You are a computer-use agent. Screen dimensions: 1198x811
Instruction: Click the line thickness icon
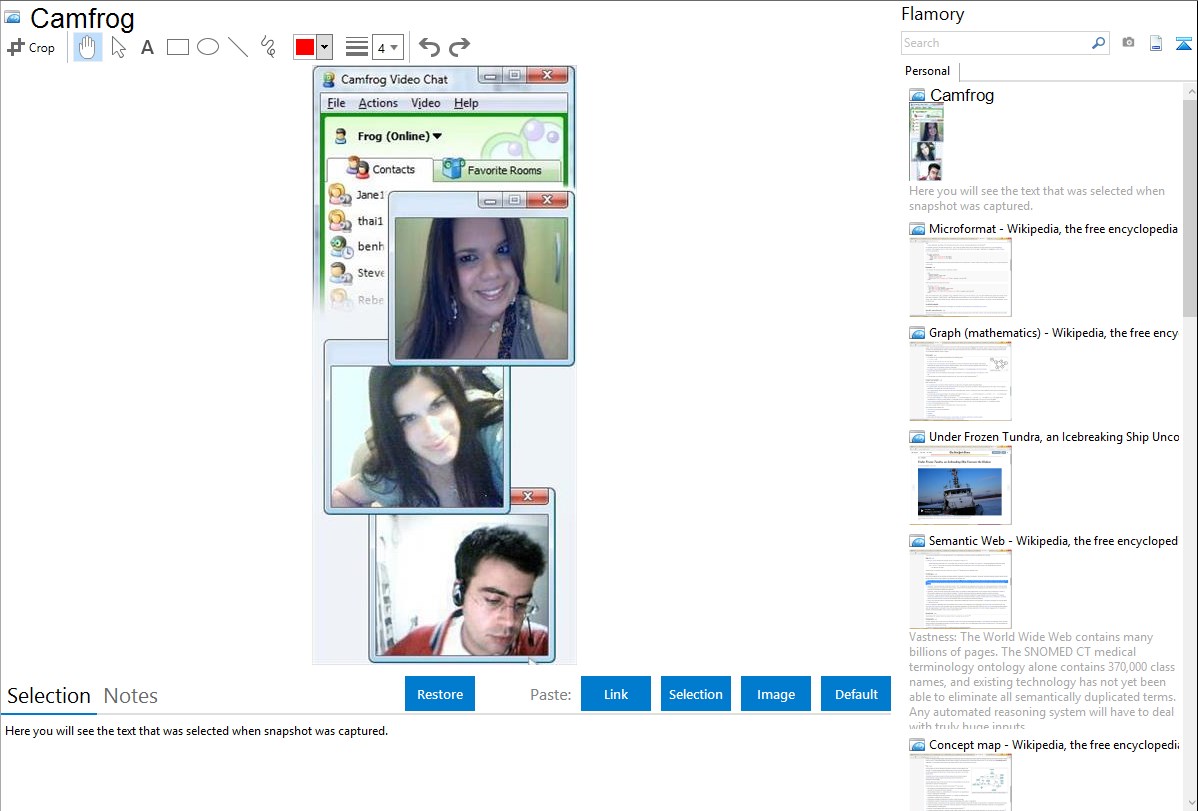coord(357,47)
